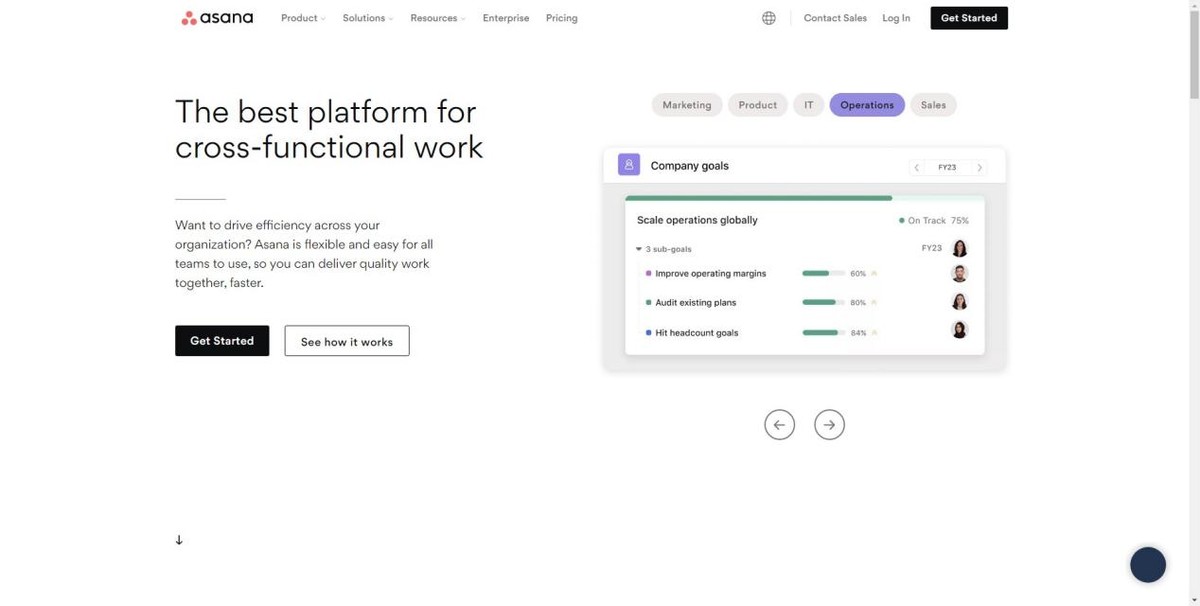
Task: Open the chat bubble widget
Action: 1147,565
